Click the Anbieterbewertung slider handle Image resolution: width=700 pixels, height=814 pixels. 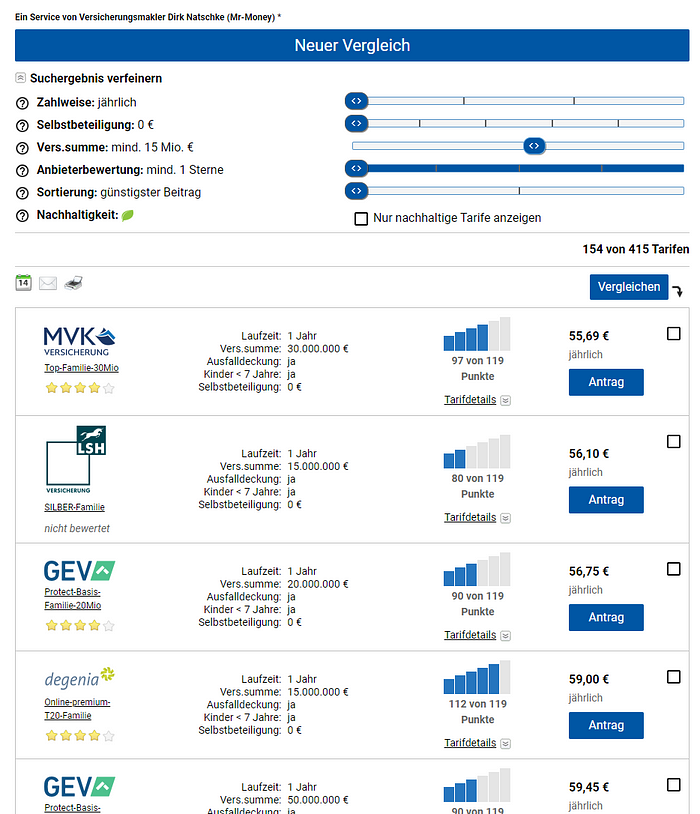pyautogui.click(x=356, y=168)
